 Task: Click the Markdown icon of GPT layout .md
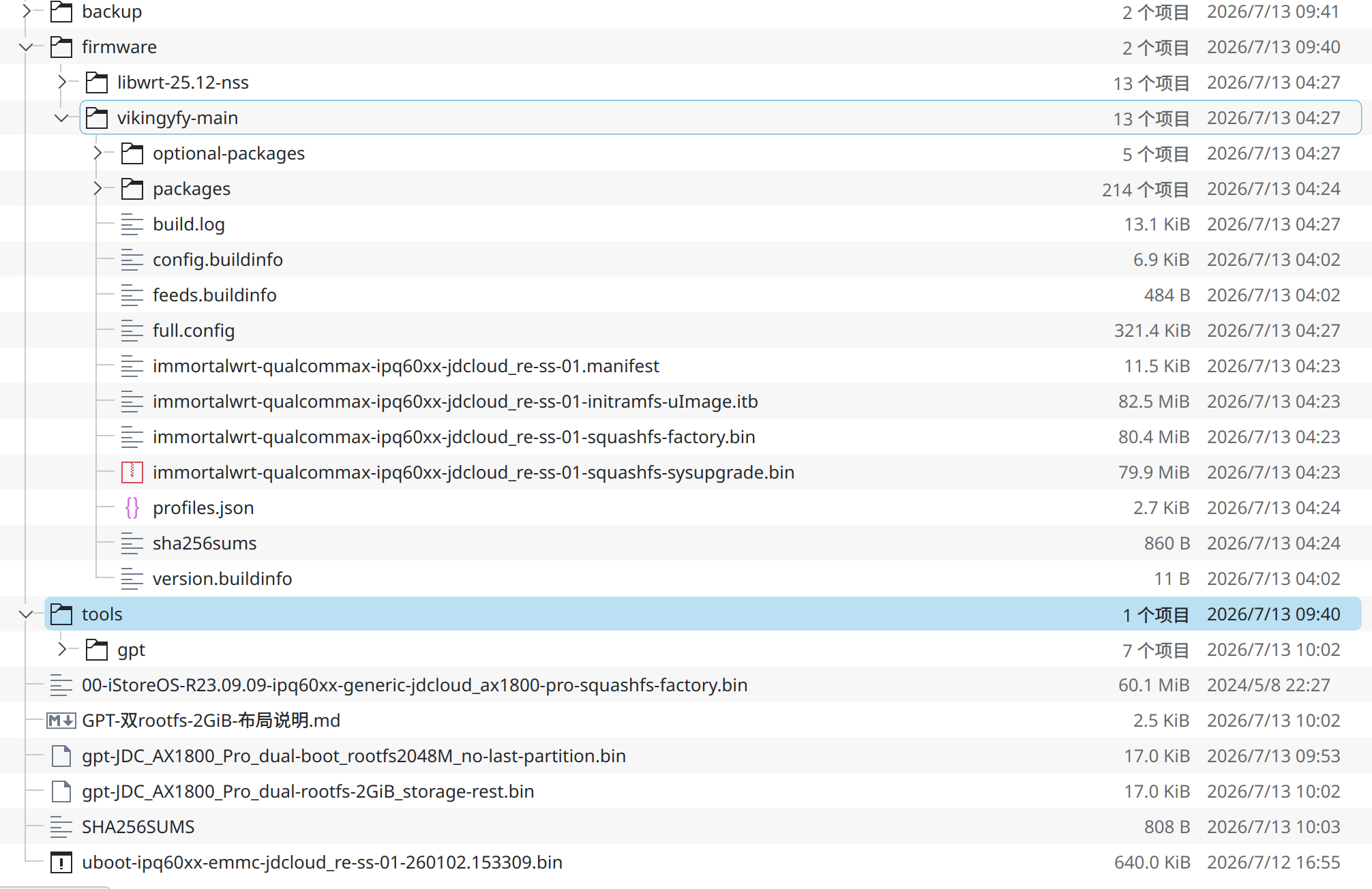tap(61, 721)
